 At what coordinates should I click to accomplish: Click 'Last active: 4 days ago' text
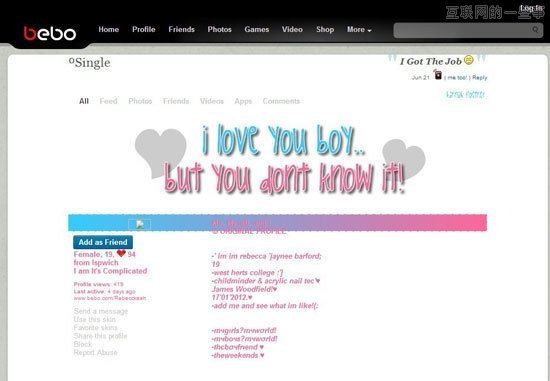pyautogui.click(x=105, y=292)
